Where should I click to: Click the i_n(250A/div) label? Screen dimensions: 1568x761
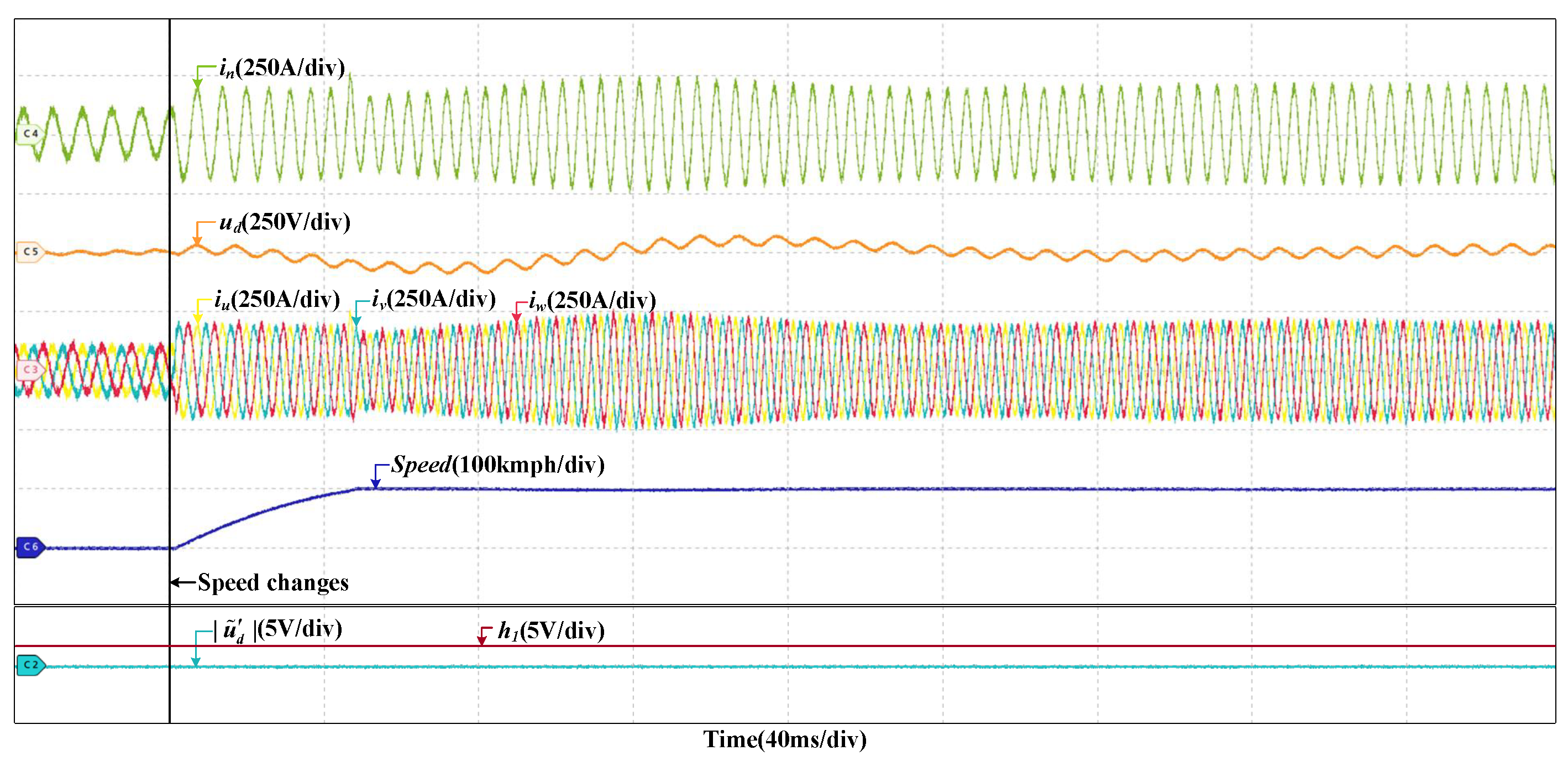282,68
